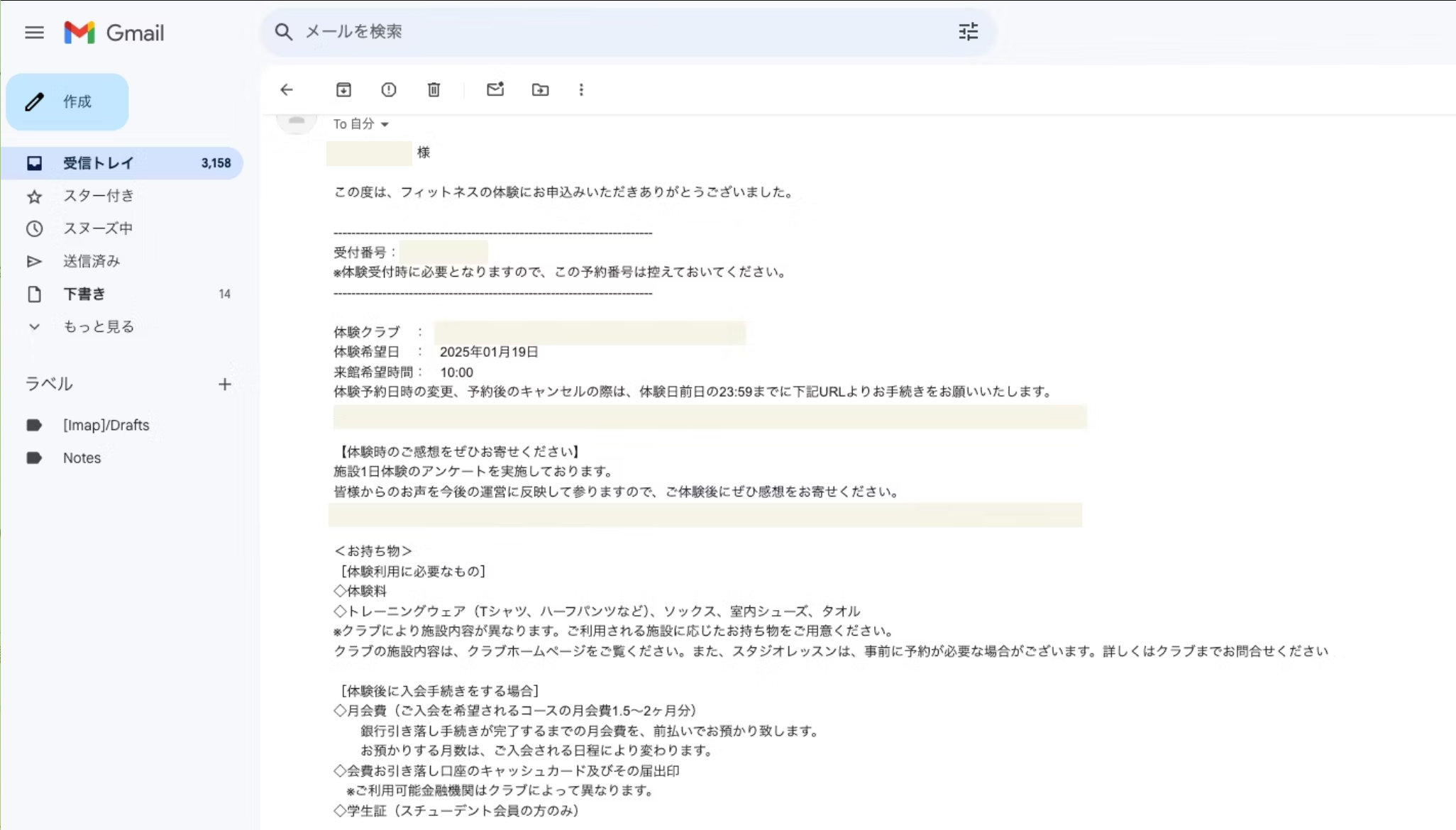Click the back arrow to return to inbox
This screenshot has width=1456, height=830.
coord(287,89)
